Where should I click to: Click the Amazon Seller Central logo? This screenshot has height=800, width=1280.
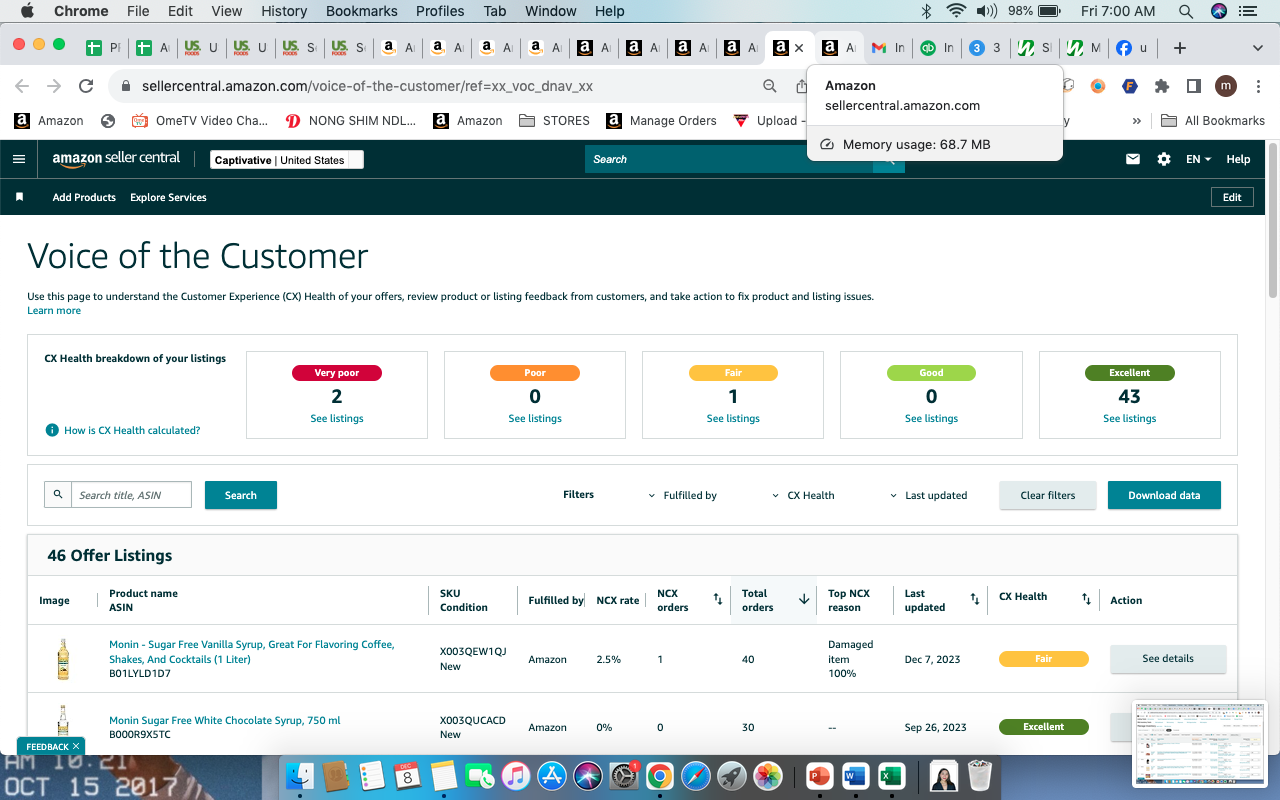pyautogui.click(x=116, y=159)
